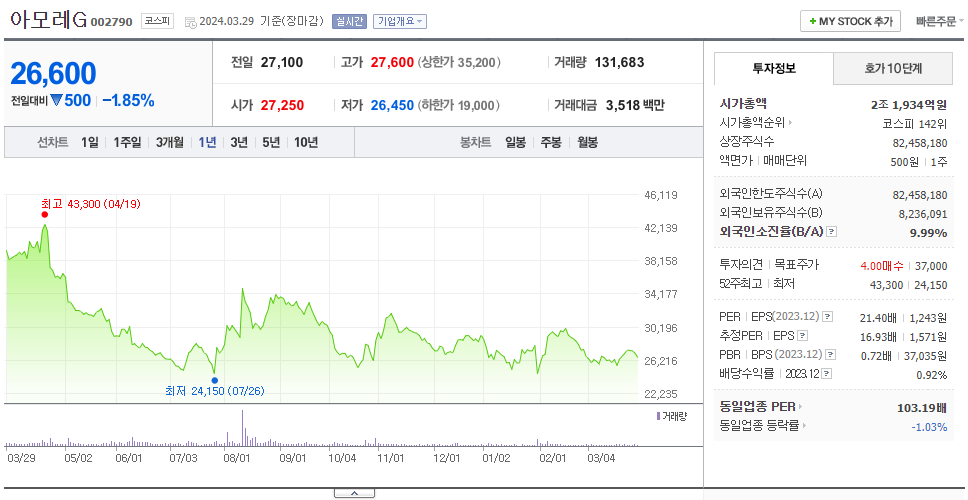
Task: Switch to the 호가10단계 tab
Action: 893,69
